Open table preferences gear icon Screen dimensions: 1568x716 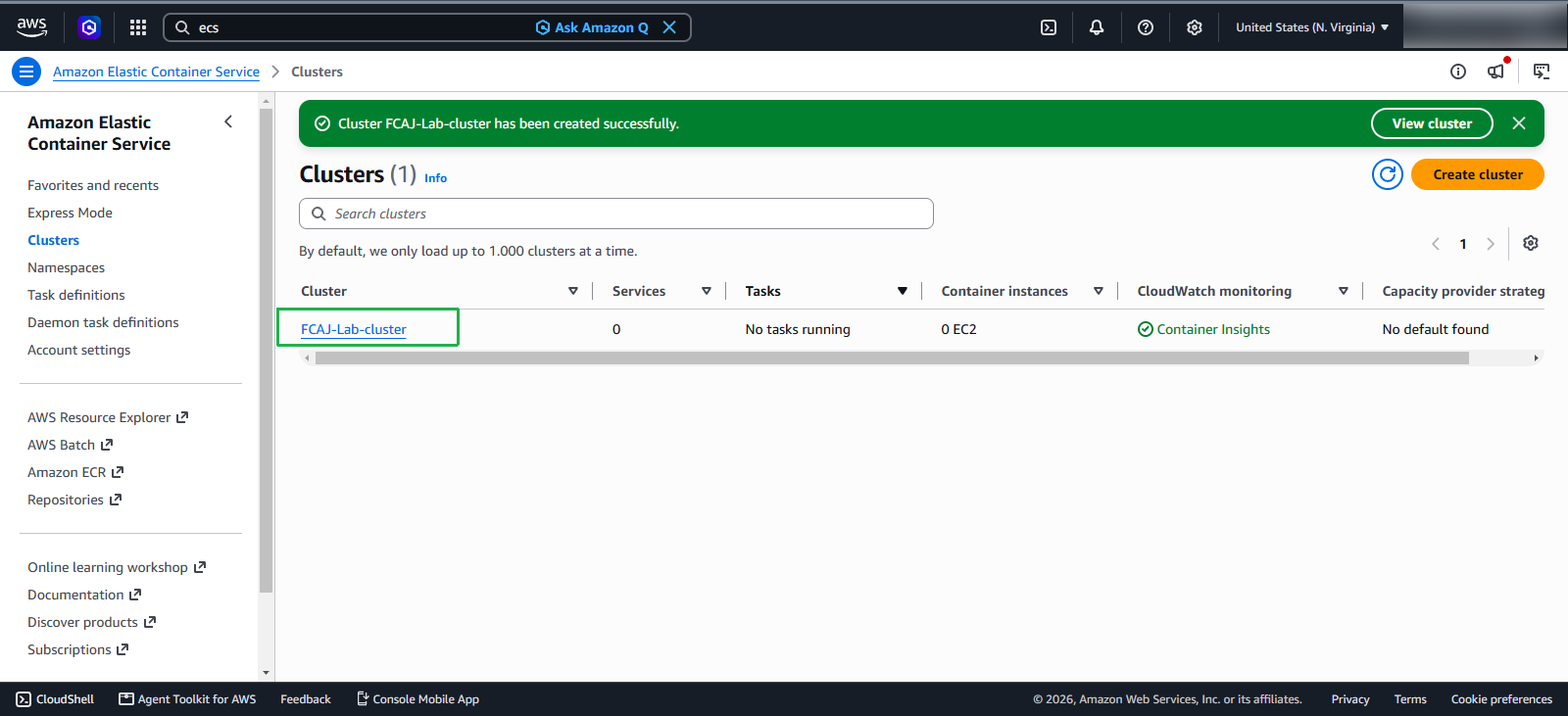coord(1531,243)
